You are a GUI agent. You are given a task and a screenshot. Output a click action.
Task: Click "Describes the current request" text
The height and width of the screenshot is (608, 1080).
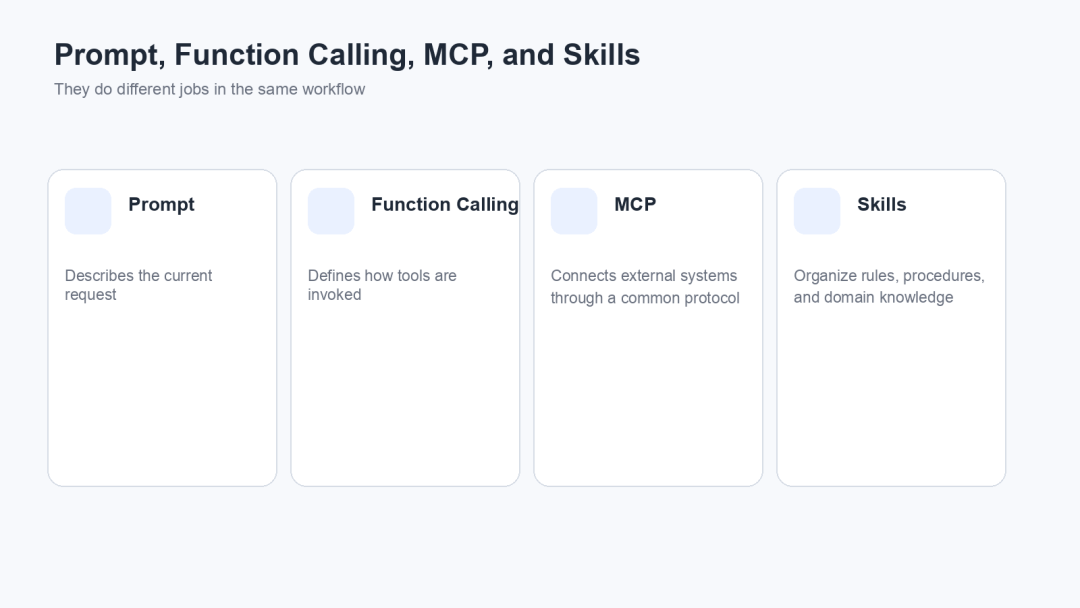pos(138,285)
